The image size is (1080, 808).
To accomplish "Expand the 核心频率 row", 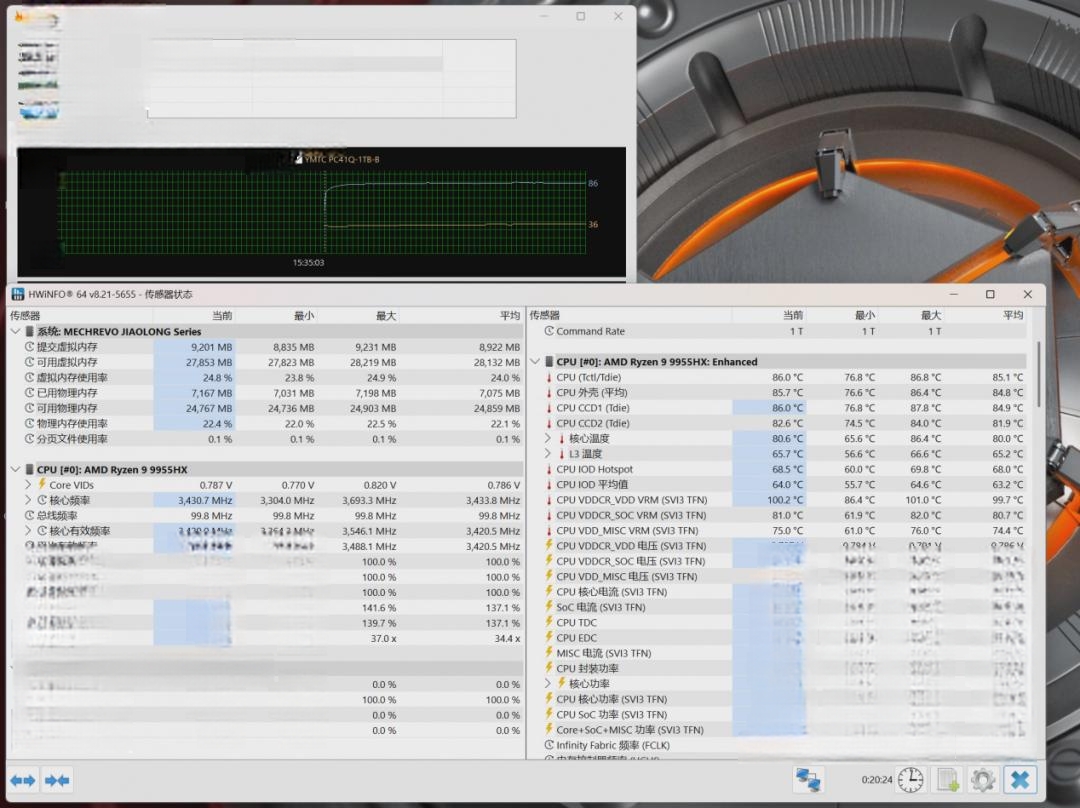I will coord(28,500).
